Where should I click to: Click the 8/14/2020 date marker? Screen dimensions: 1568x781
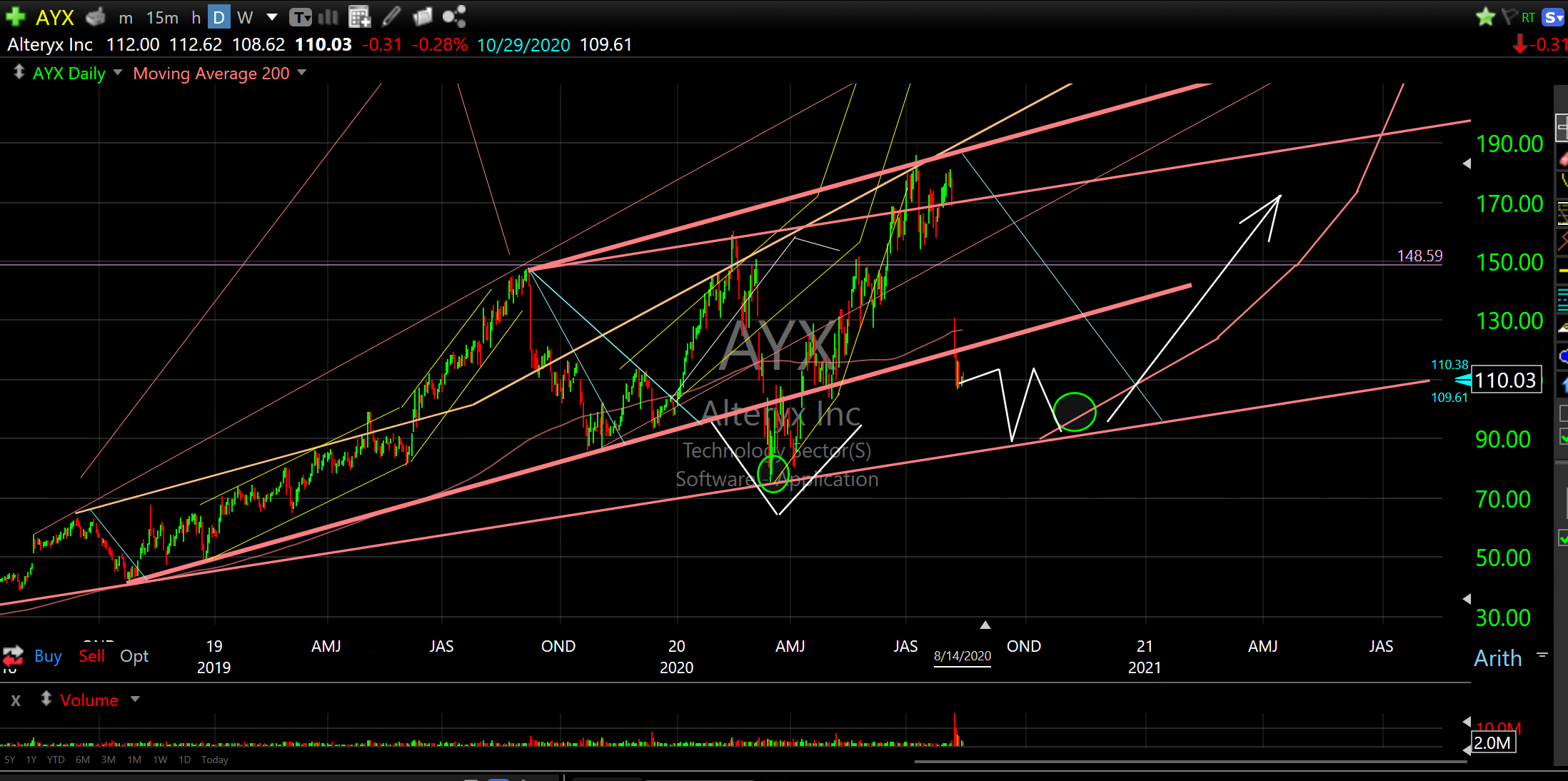[x=962, y=655]
